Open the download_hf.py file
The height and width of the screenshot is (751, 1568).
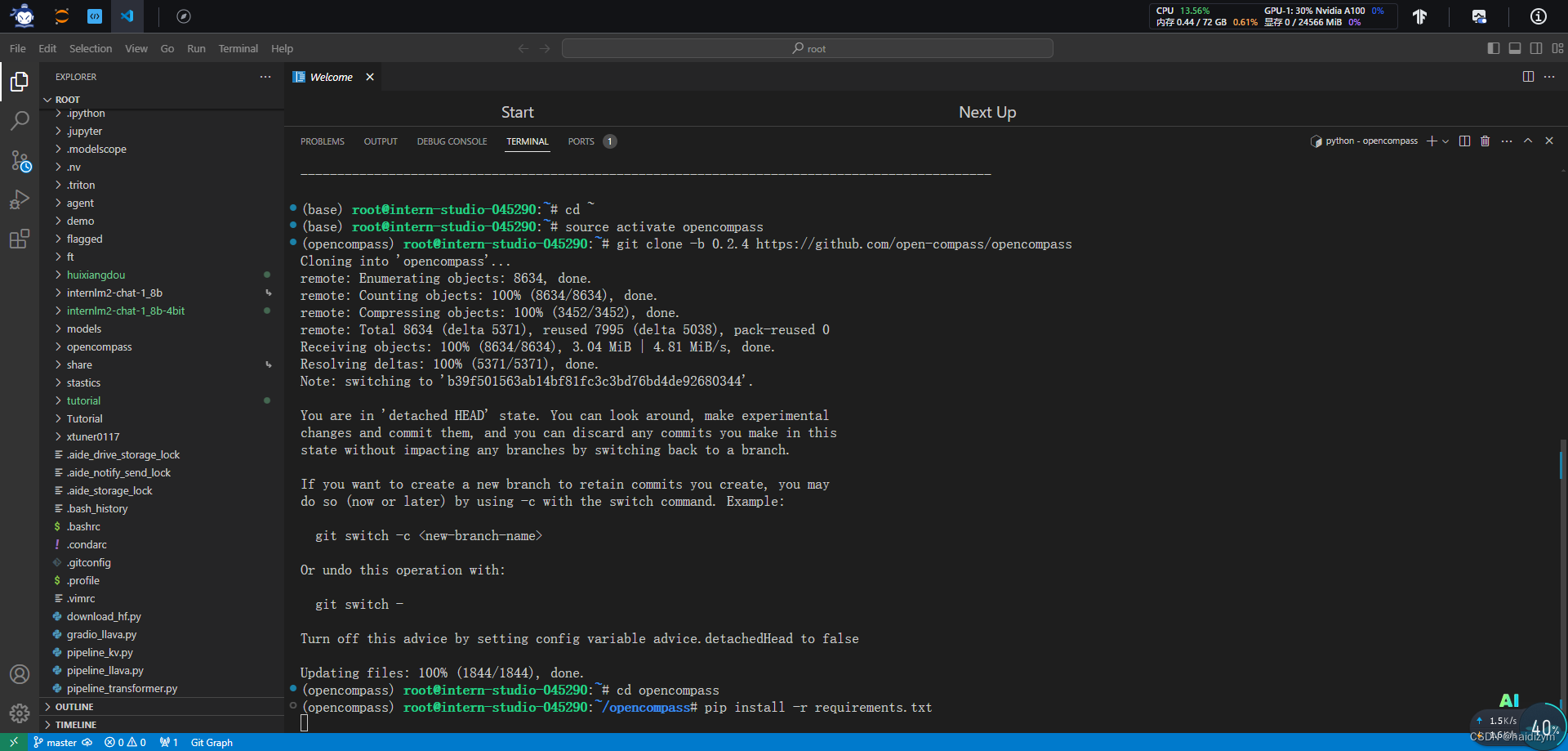pos(162,616)
